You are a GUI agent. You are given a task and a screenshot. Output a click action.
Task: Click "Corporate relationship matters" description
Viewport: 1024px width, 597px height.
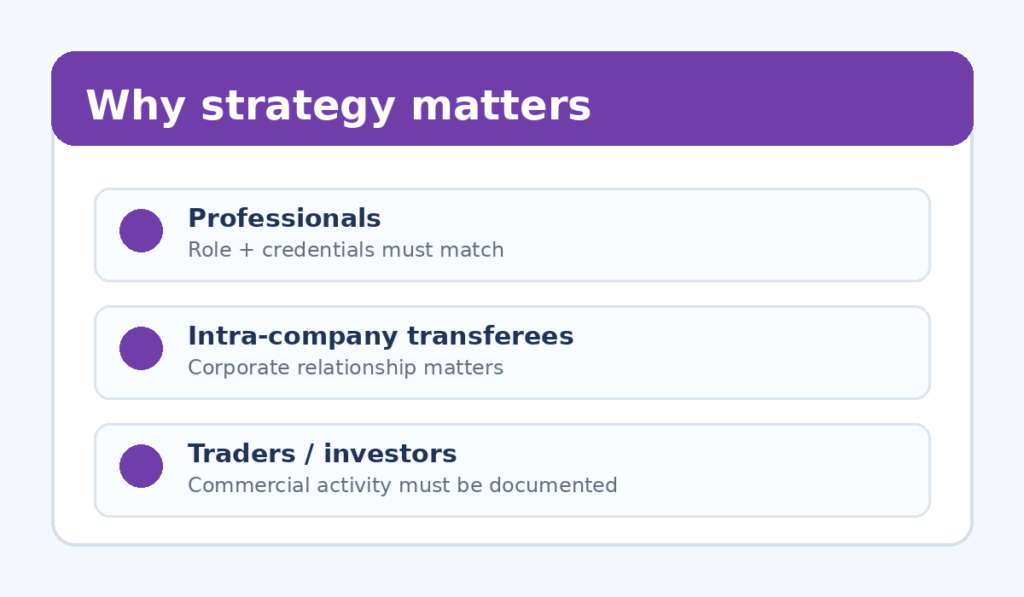coord(346,368)
